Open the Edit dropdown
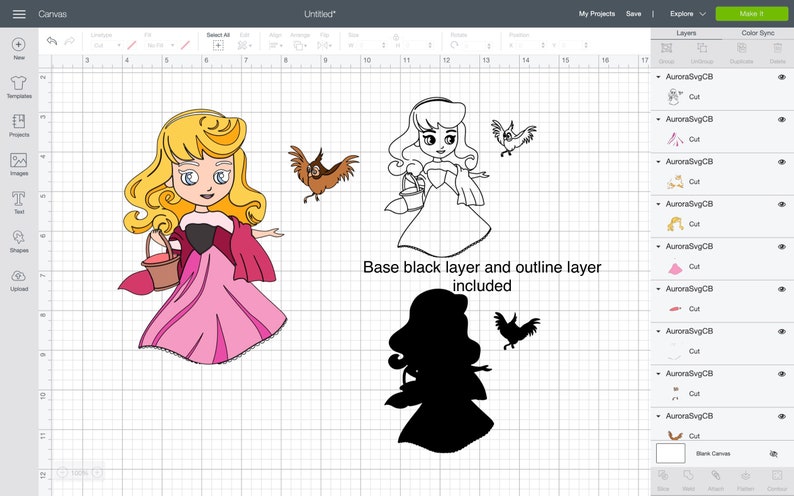794x496 pixels. 245,46
